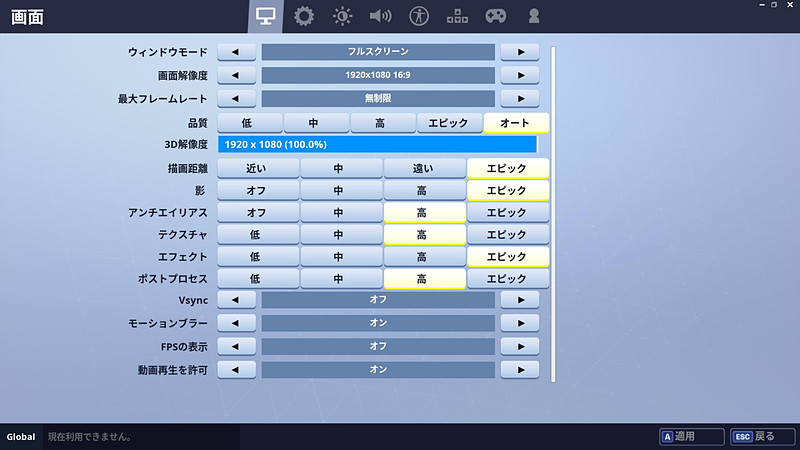This screenshot has height=450, width=800.
Task: Decrease 最大フレームレート with left arrow
Action: [x=236, y=98]
